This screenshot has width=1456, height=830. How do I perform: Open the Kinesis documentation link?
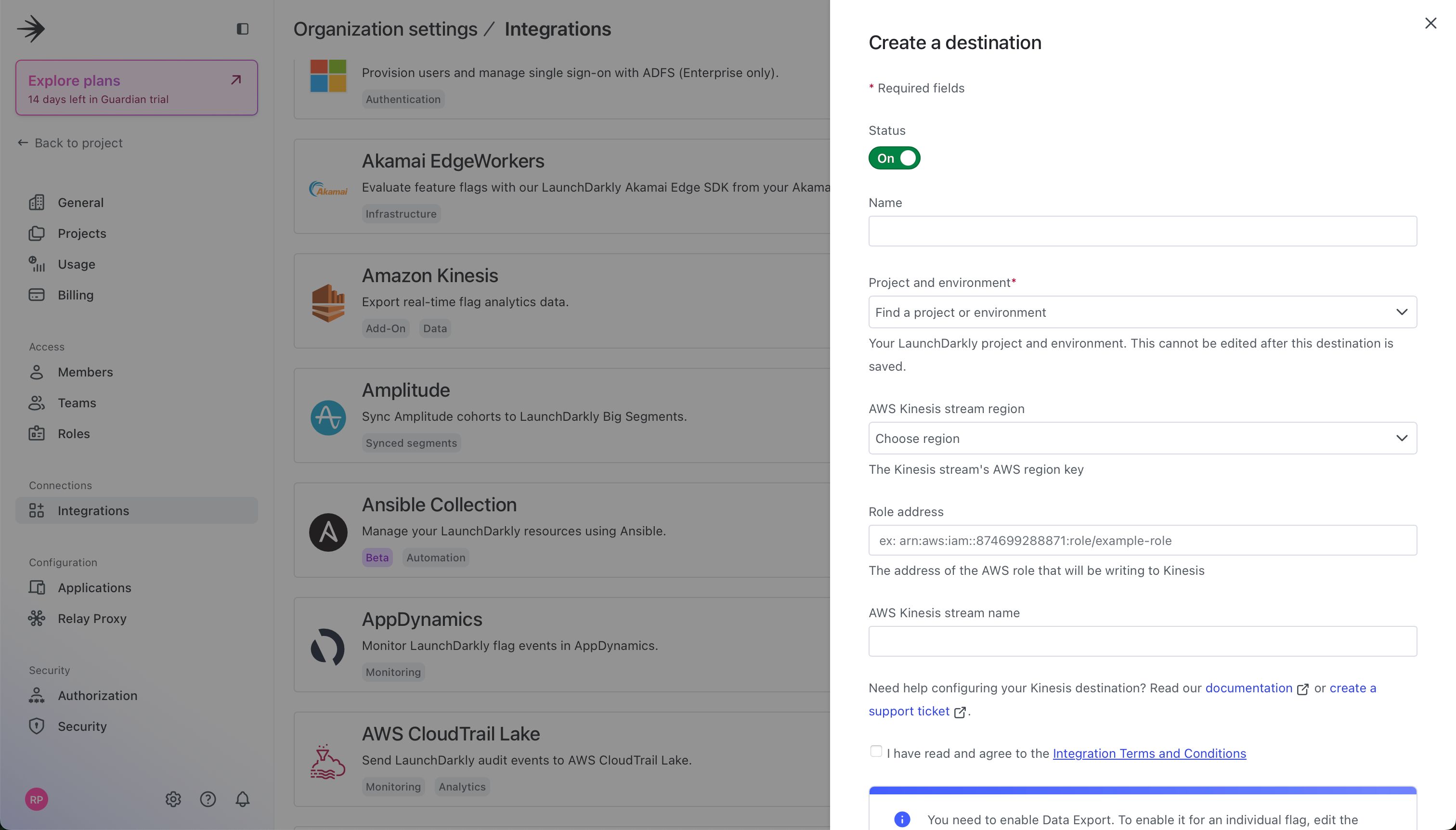[1248, 688]
